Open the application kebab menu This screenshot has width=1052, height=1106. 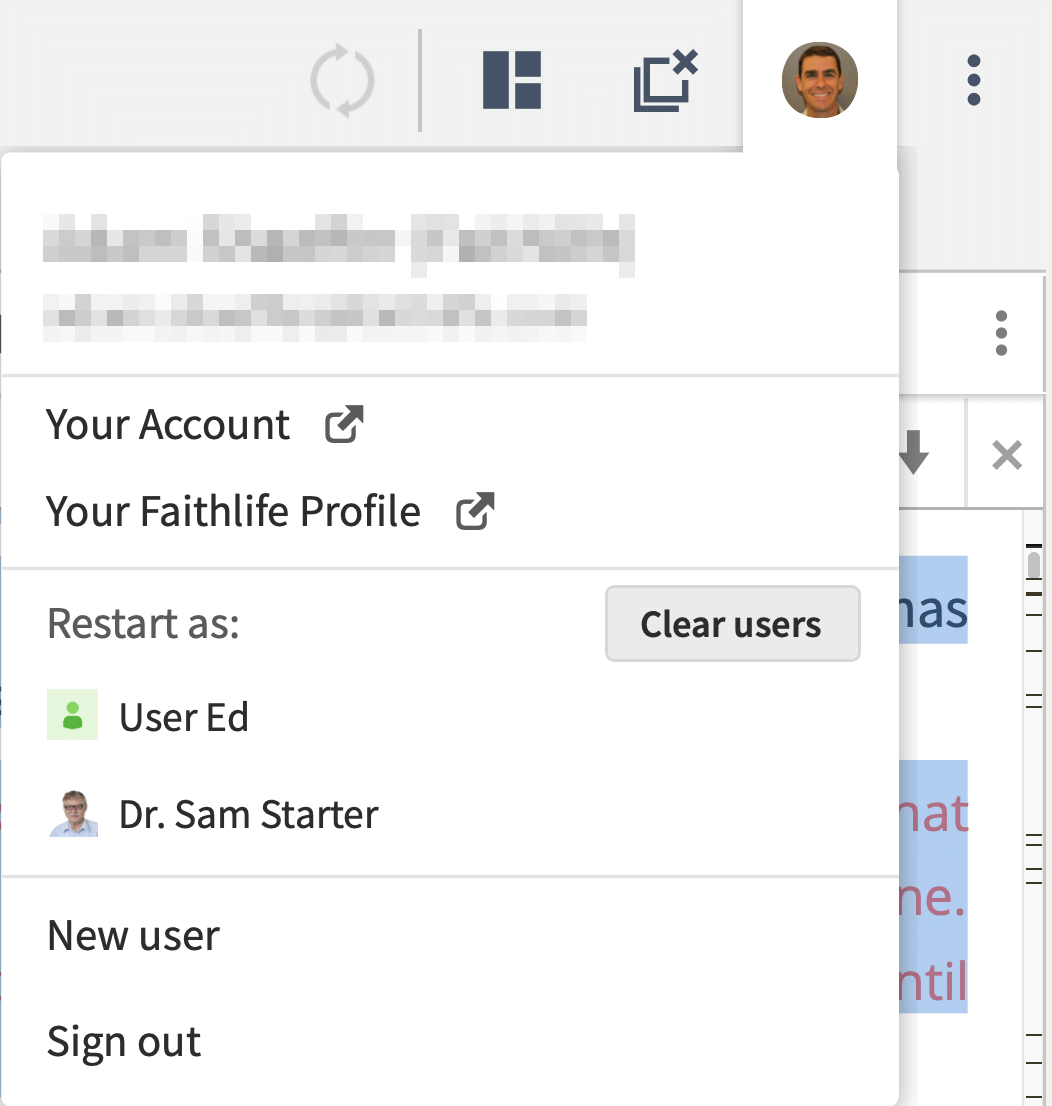pyautogui.click(x=974, y=80)
